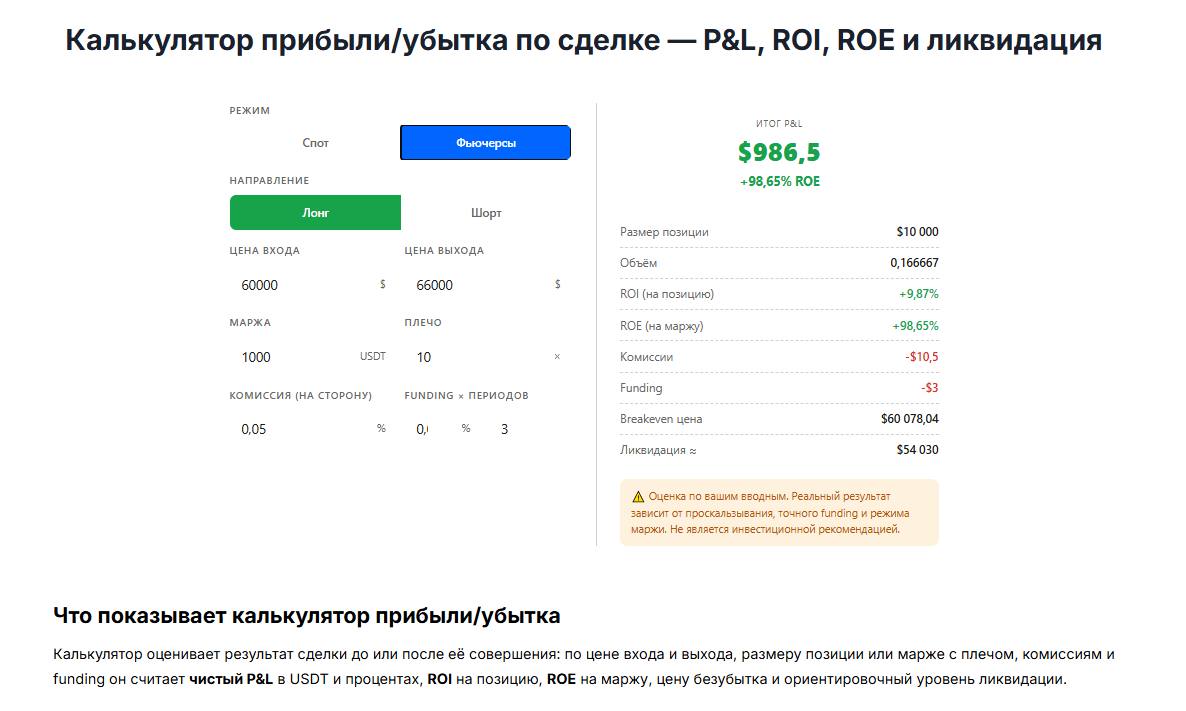1186x711 pixels.
Task: Choose the Шорт direction
Action: (486, 213)
